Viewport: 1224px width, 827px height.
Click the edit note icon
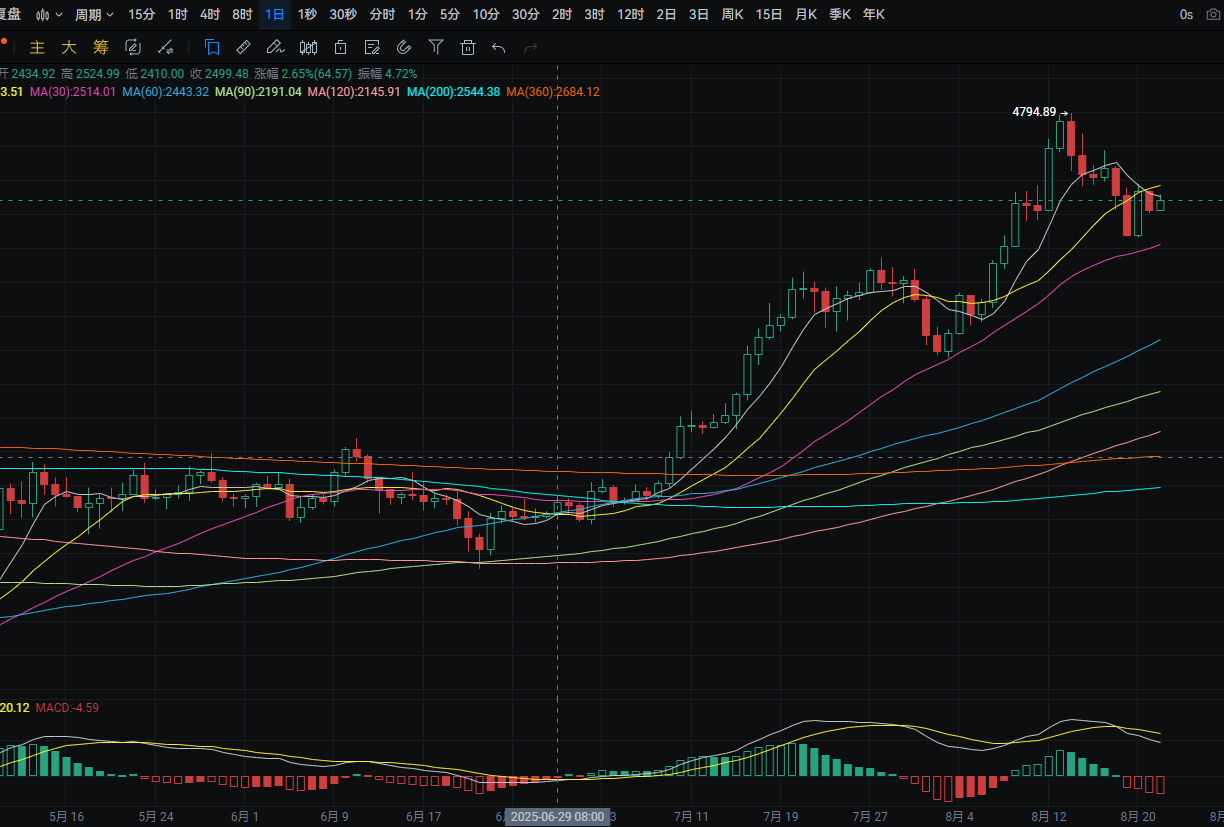point(371,47)
